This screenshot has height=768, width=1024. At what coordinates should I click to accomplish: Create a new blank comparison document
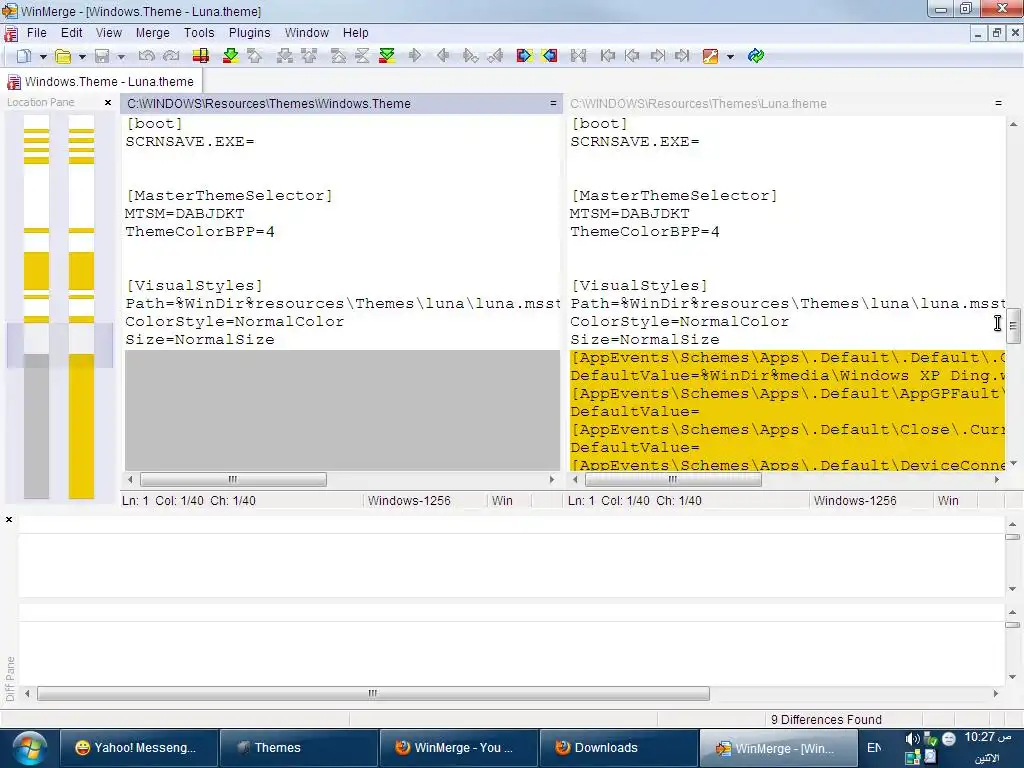click(x=24, y=56)
